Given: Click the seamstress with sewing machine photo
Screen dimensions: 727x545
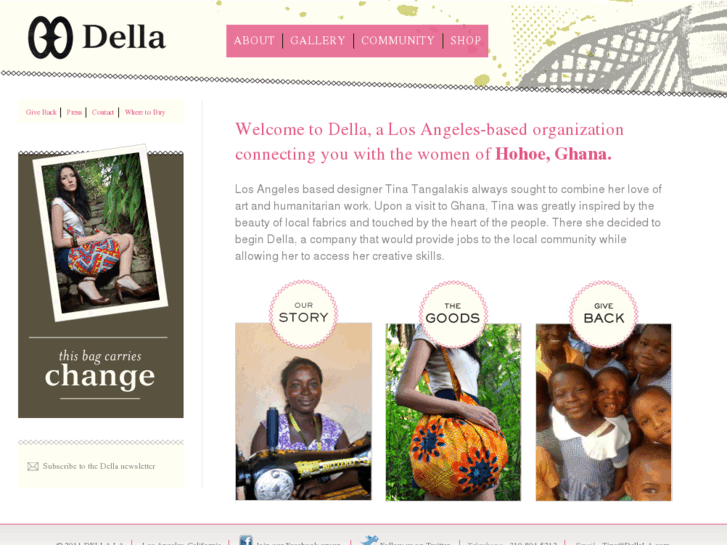Looking at the screenshot, I should click(303, 411).
